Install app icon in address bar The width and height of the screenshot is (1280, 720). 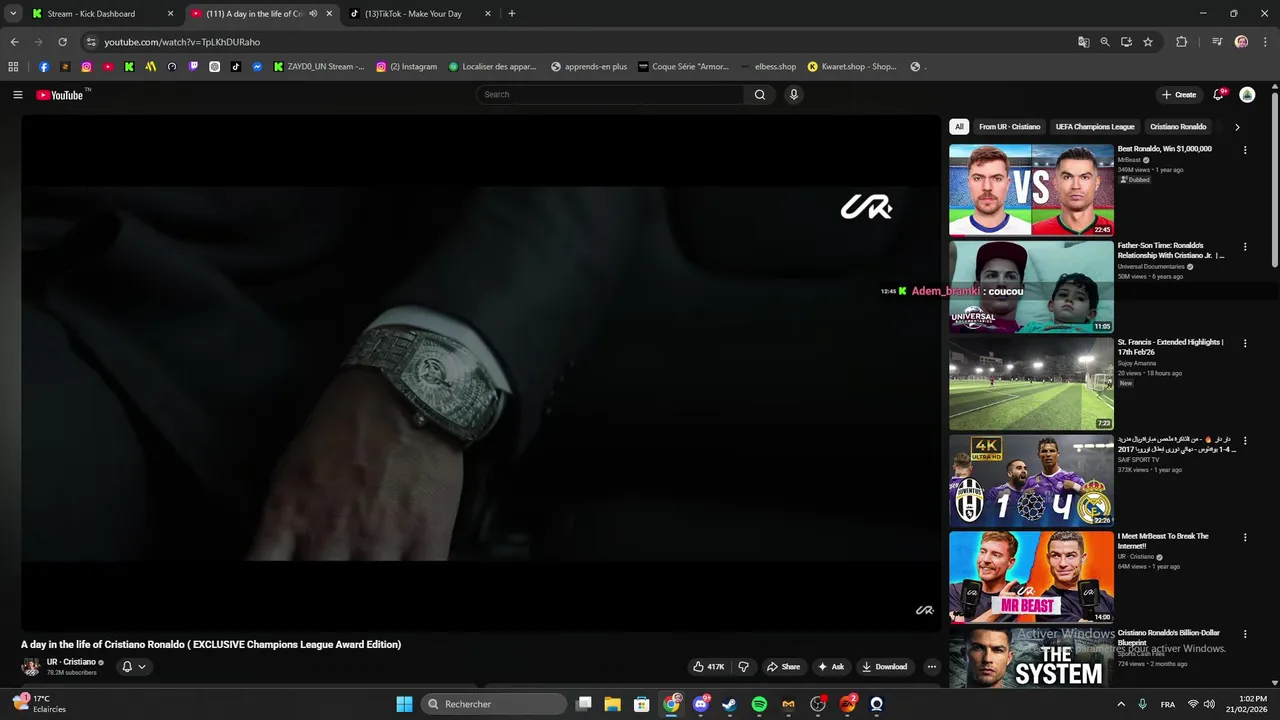coord(1126,42)
